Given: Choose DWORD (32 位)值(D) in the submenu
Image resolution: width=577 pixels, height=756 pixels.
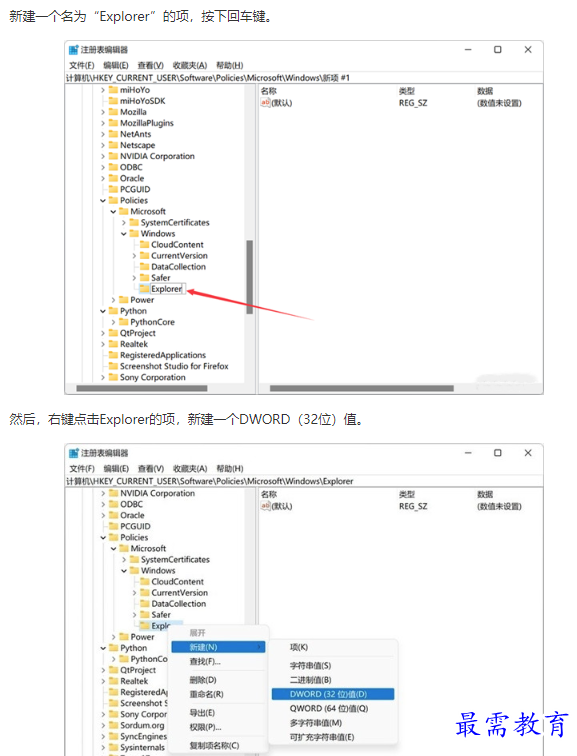Looking at the screenshot, I should pos(333,694).
